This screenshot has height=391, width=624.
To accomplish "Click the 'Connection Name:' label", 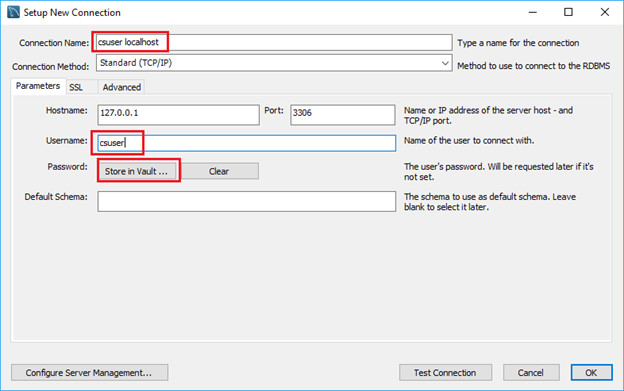I will click(x=54, y=43).
